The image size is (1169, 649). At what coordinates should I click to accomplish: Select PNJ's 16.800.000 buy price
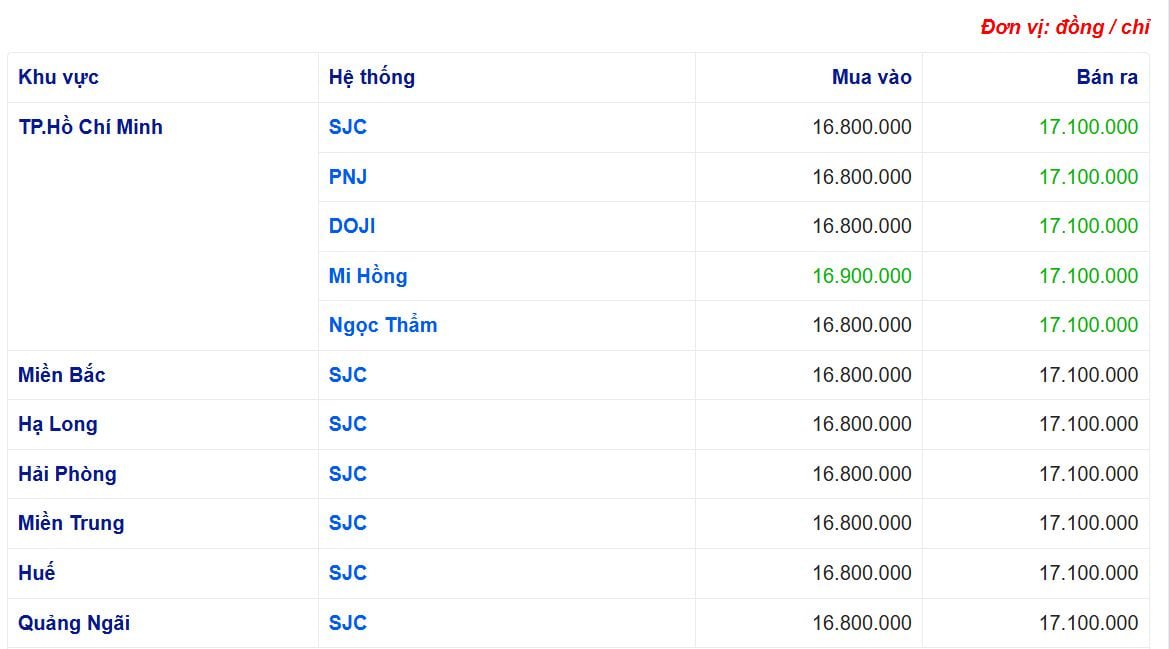tap(862, 177)
